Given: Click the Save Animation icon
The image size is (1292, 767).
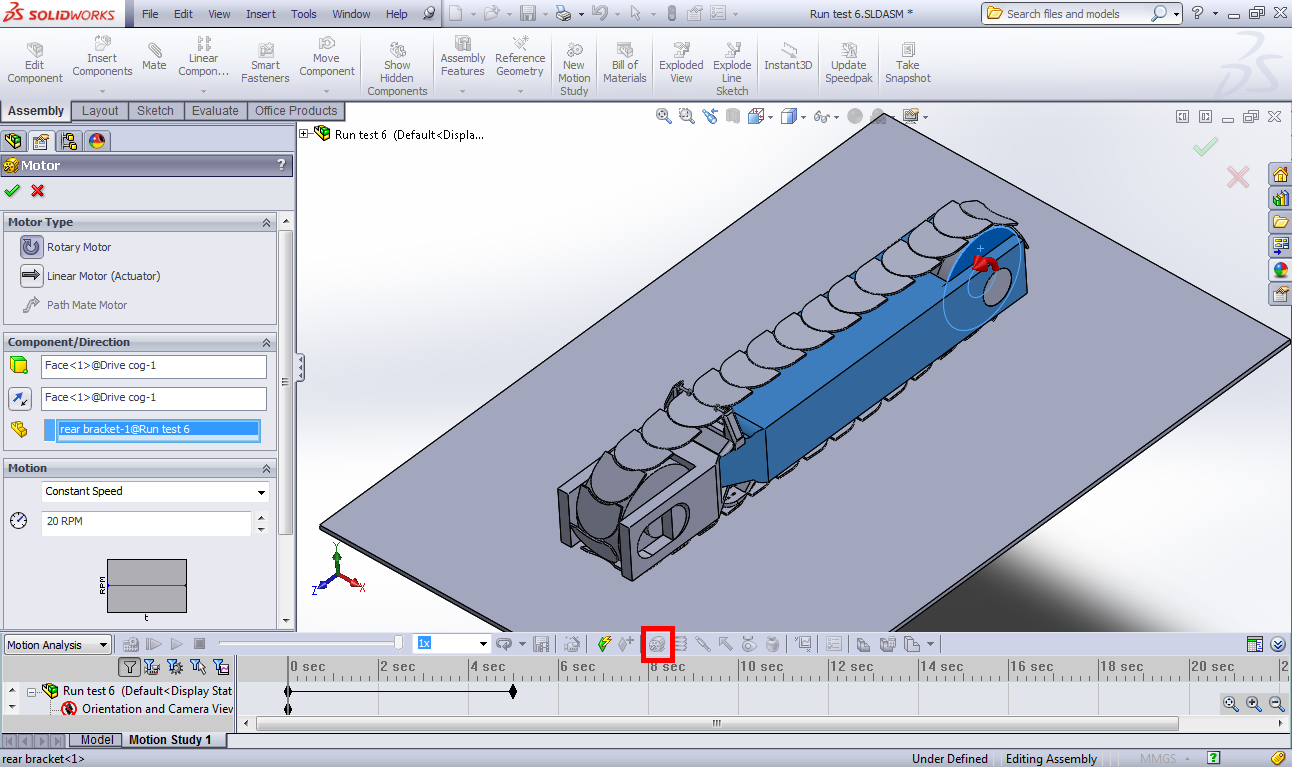Looking at the screenshot, I should [541, 645].
